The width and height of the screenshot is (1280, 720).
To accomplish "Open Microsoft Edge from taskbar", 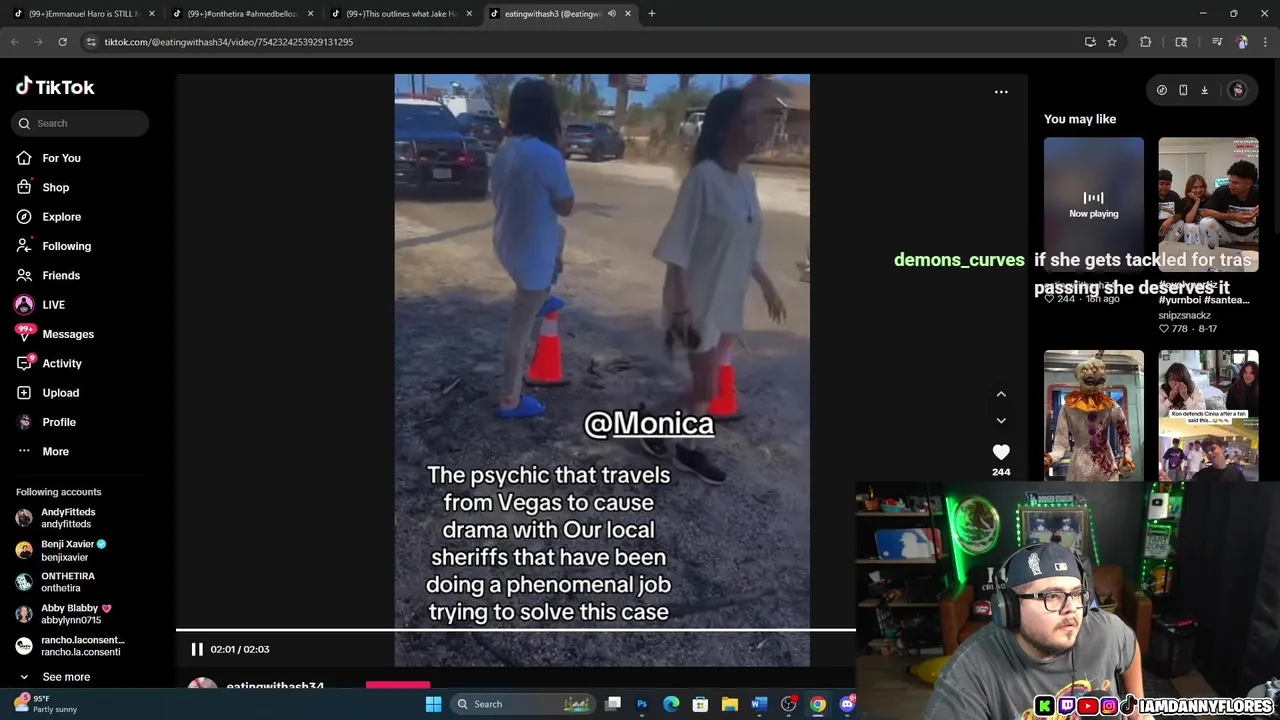I will pyautogui.click(x=671, y=704).
